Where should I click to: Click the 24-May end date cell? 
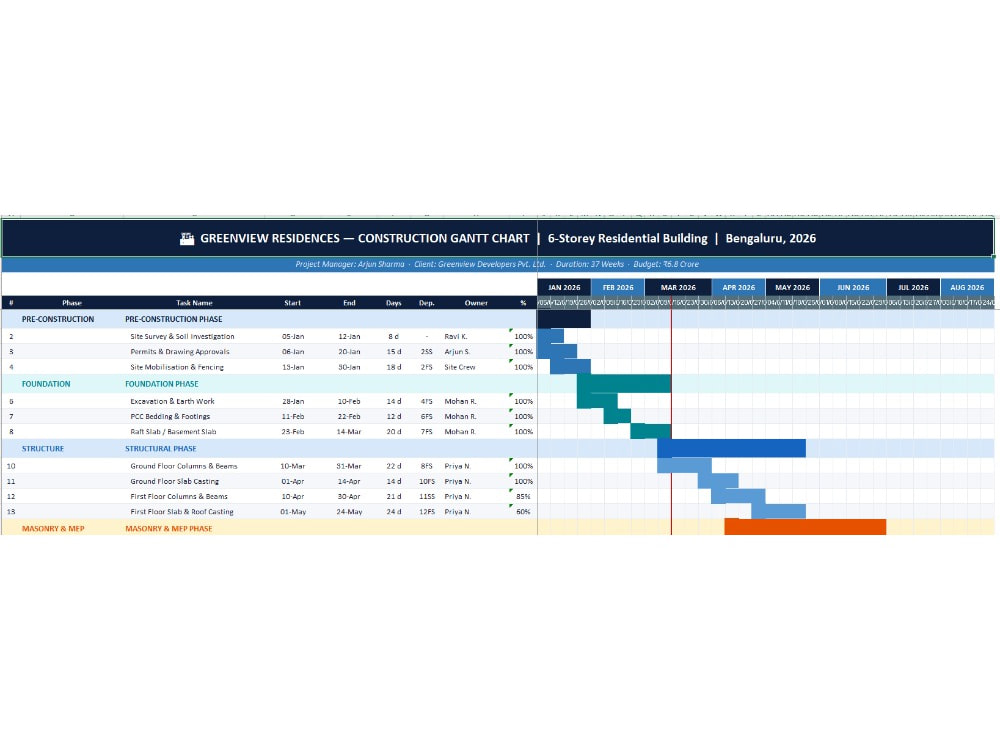pos(349,511)
